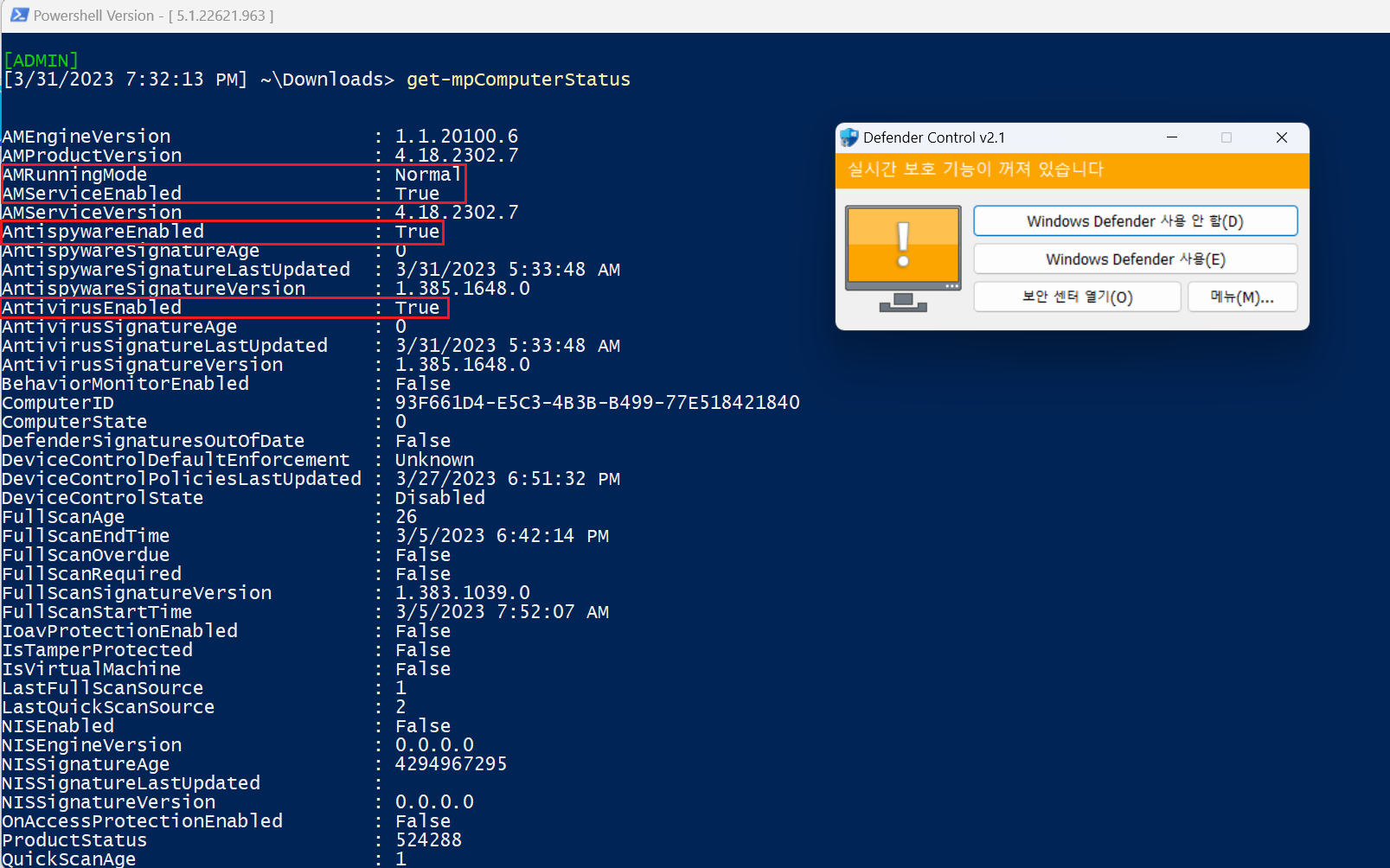Click the Defender Control v2.1 title text
Viewport: 1390px width, 868px height.
click(934, 137)
